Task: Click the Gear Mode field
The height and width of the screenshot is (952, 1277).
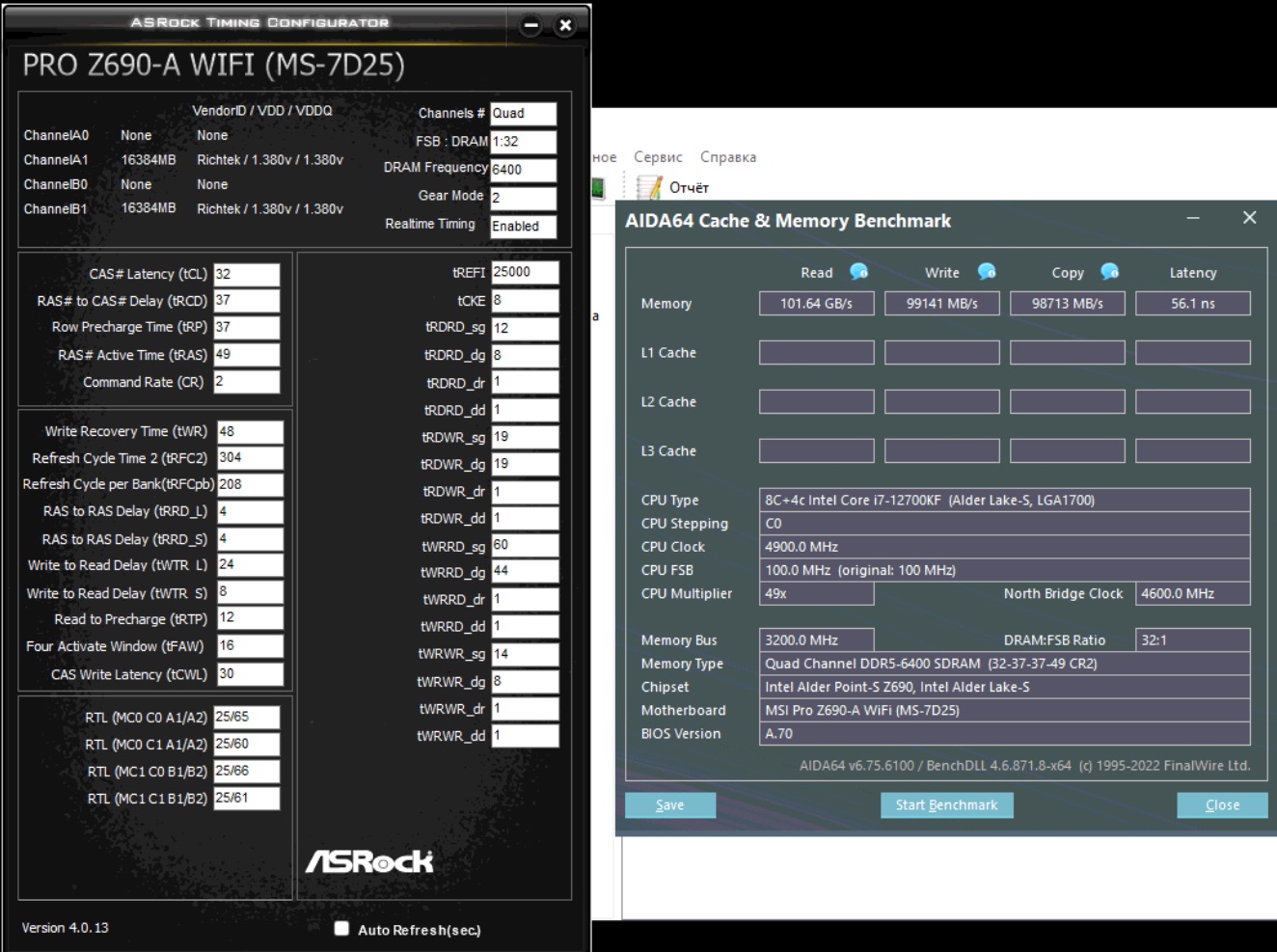Action: pos(523,198)
